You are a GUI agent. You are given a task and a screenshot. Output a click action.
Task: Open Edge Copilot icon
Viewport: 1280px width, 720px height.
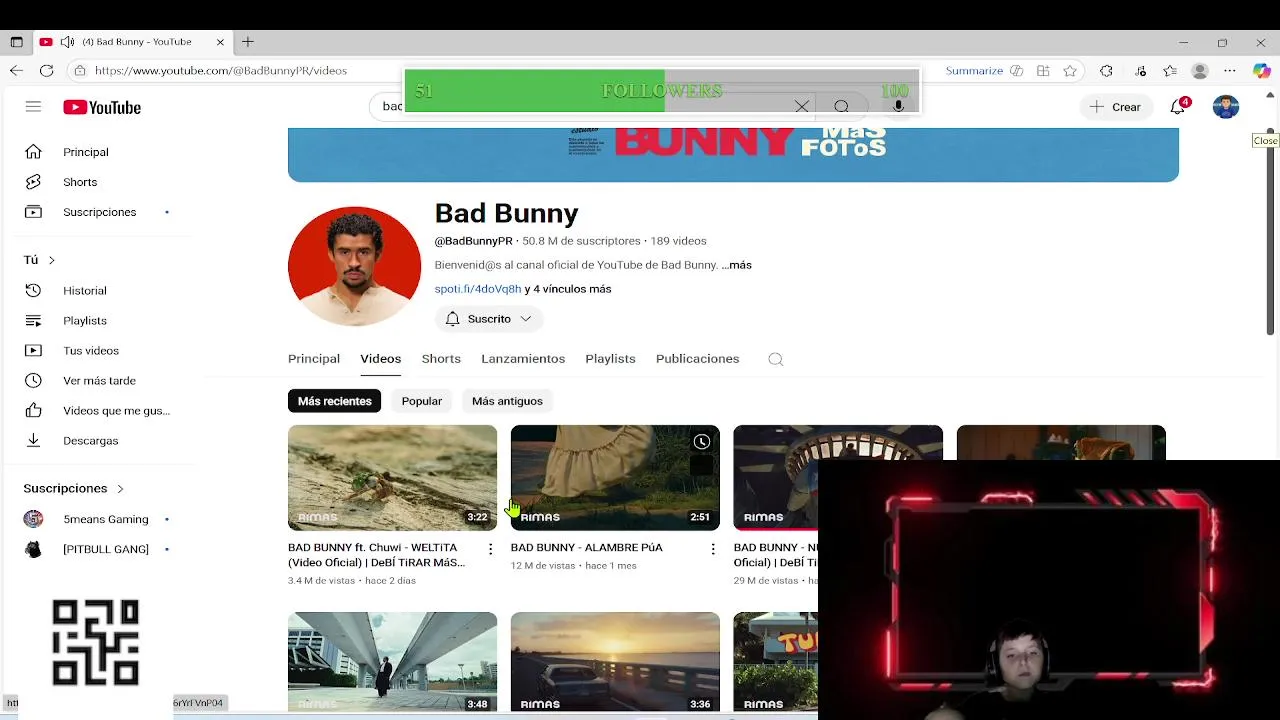point(1261,71)
